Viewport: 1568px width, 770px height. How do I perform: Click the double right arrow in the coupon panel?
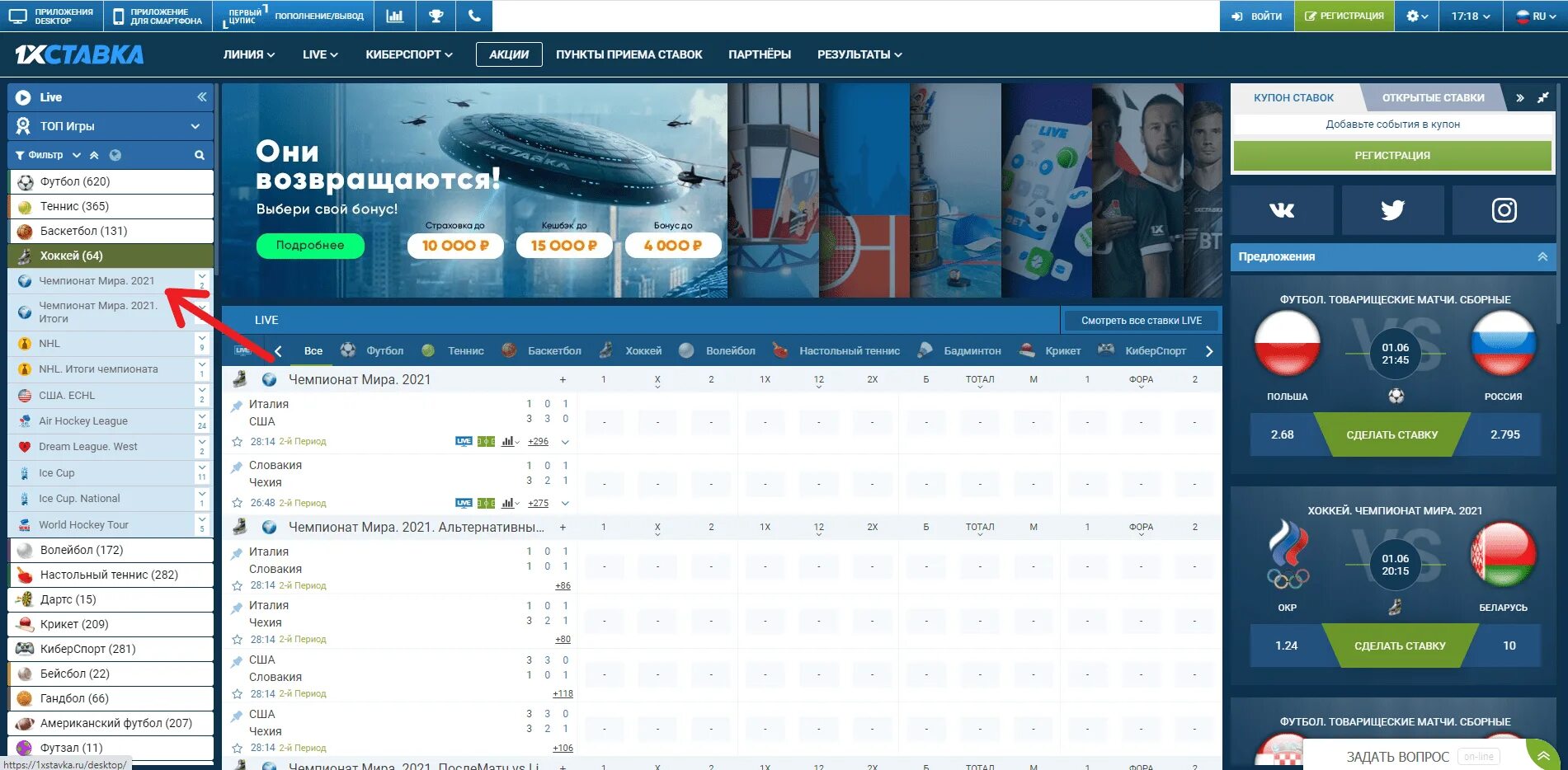tap(1519, 98)
